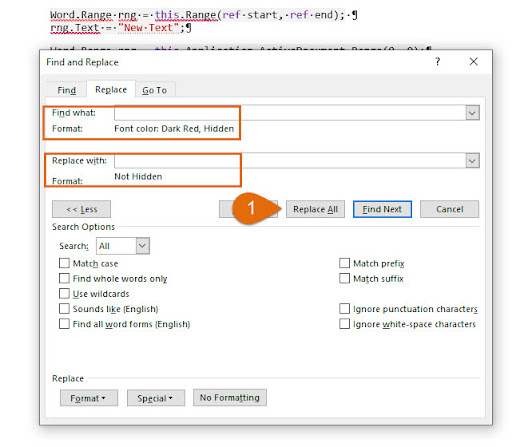
Task: Enable Use wildcards option
Action: pos(64,294)
